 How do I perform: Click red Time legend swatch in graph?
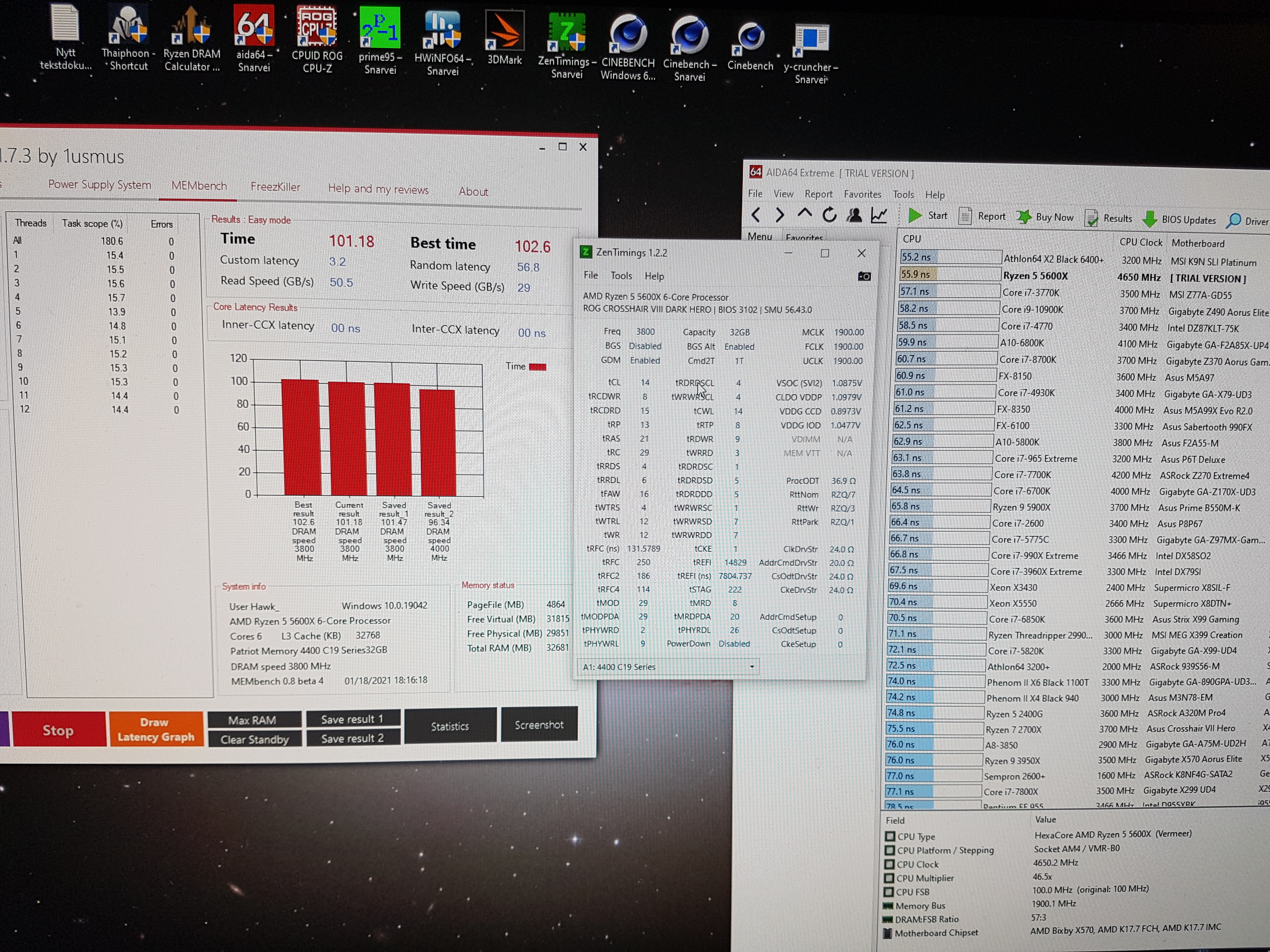pos(538,367)
